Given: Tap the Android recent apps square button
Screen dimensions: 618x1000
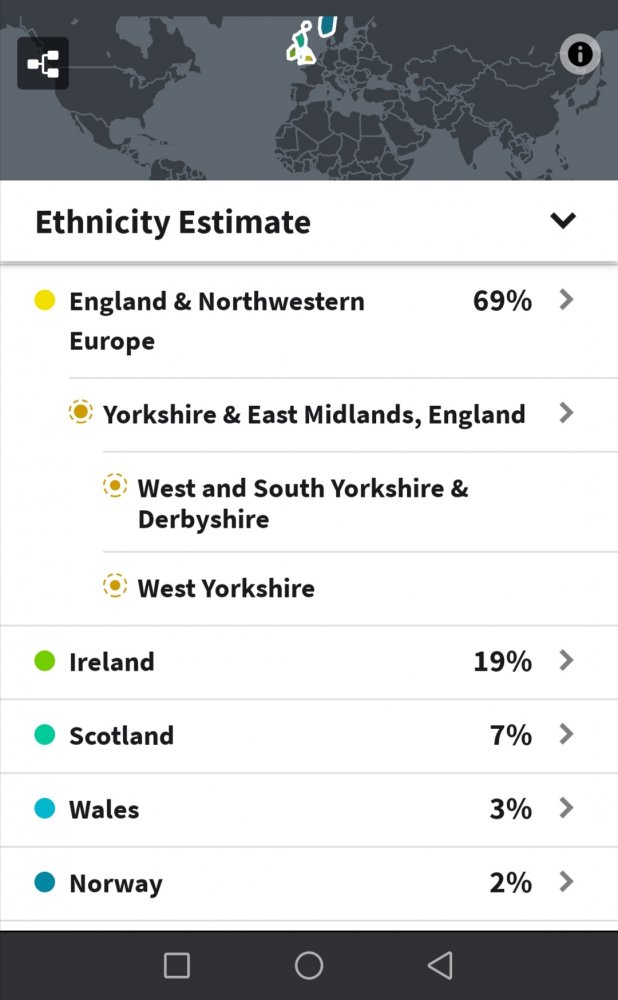Looking at the screenshot, I should click(177, 966).
